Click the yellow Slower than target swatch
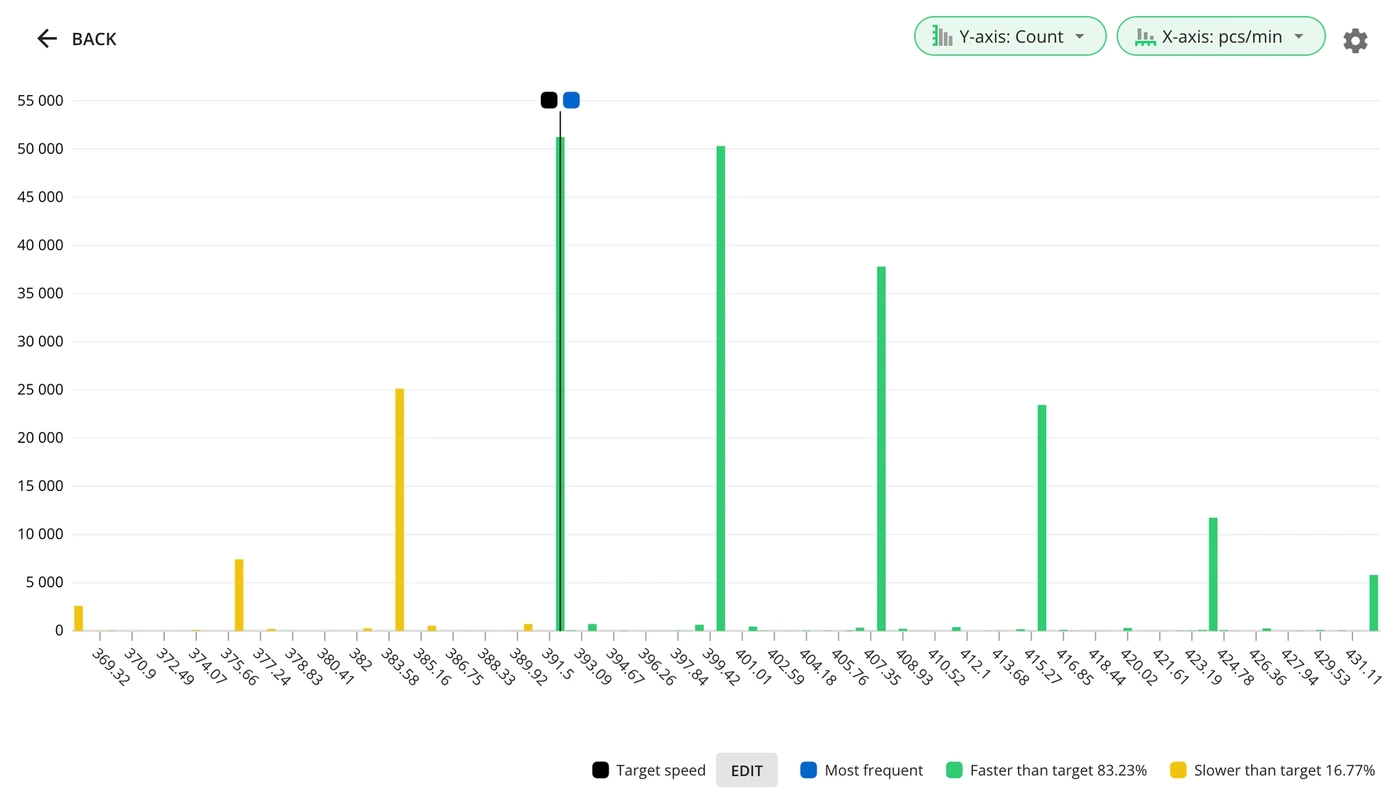Screen dimensions: 1400x804 1179,770
